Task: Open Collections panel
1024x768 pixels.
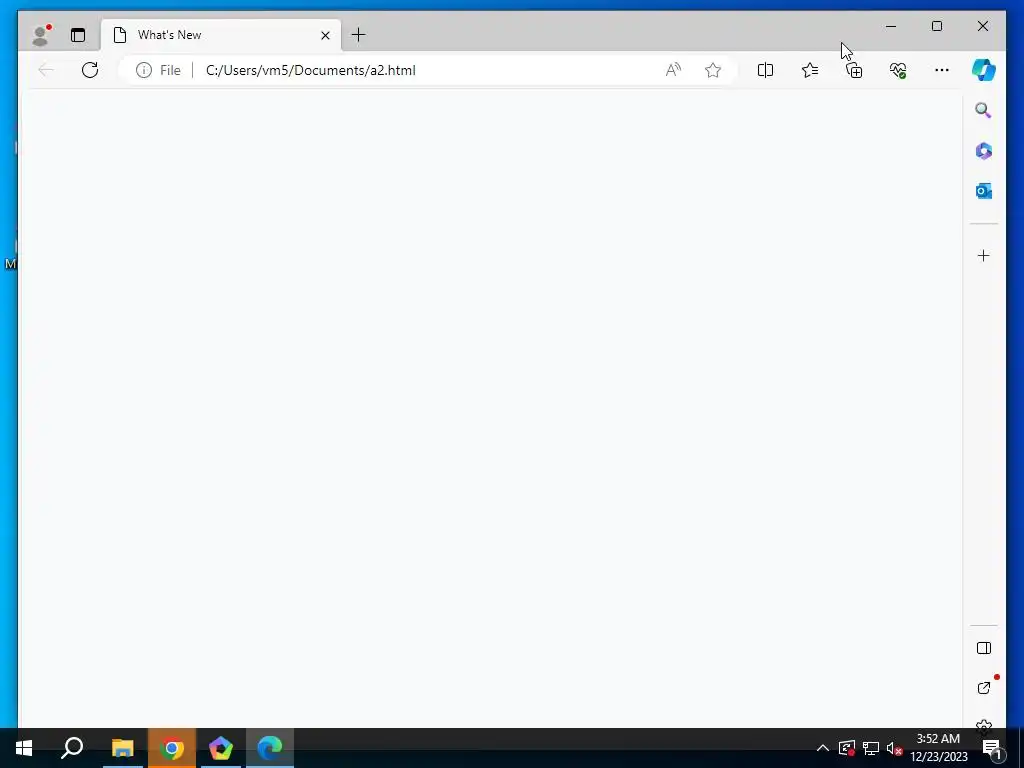Action: pos(854,70)
